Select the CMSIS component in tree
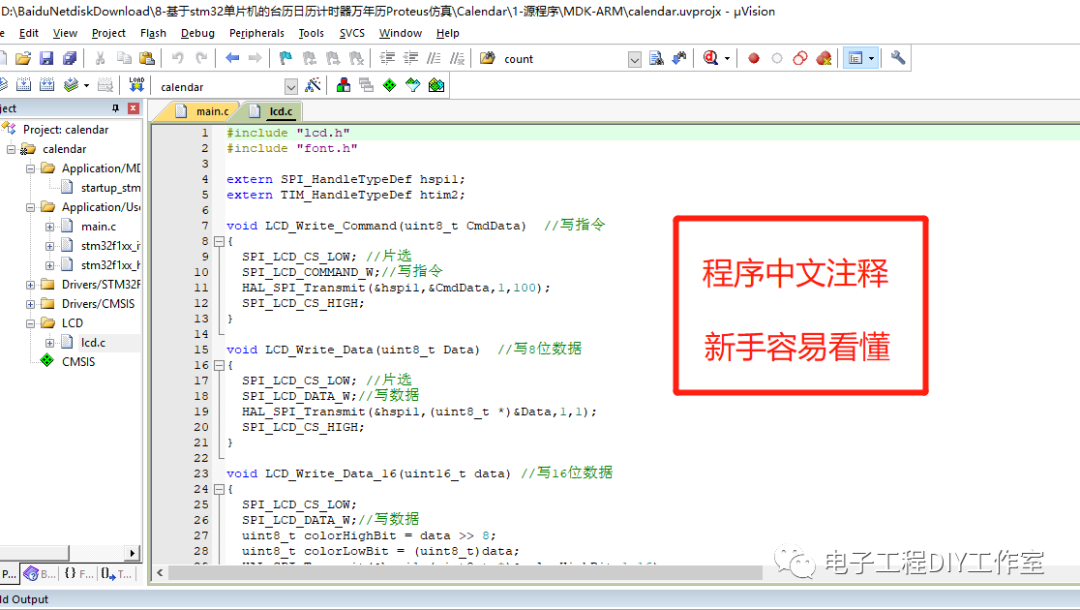The width and height of the screenshot is (1080, 610). 79,361
